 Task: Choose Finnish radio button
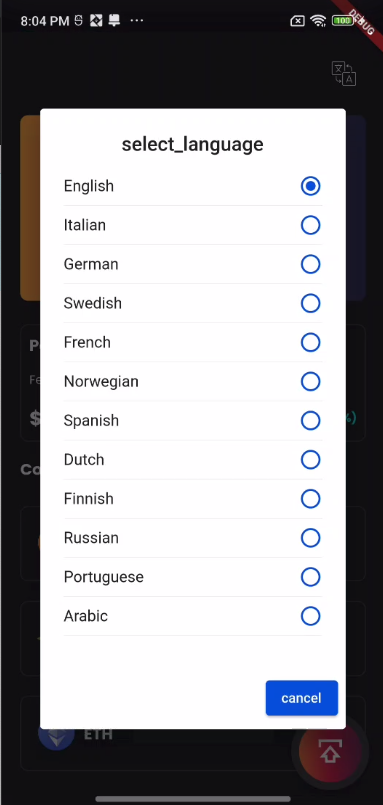coord(310,499)
